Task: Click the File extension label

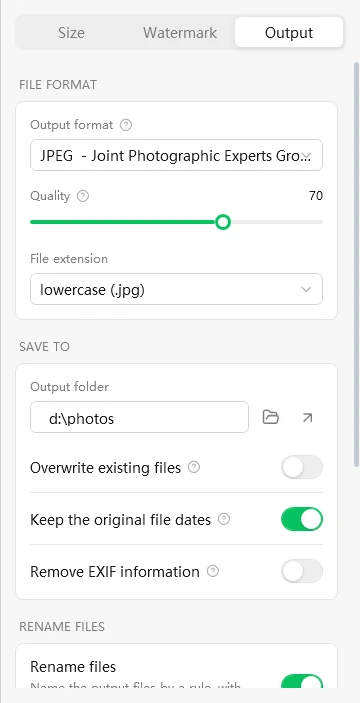Action: (x=69, y=259)
